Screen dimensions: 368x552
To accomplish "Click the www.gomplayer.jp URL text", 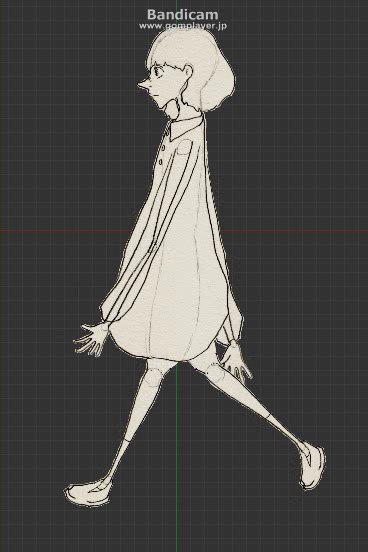I will (x=183, y=26).
